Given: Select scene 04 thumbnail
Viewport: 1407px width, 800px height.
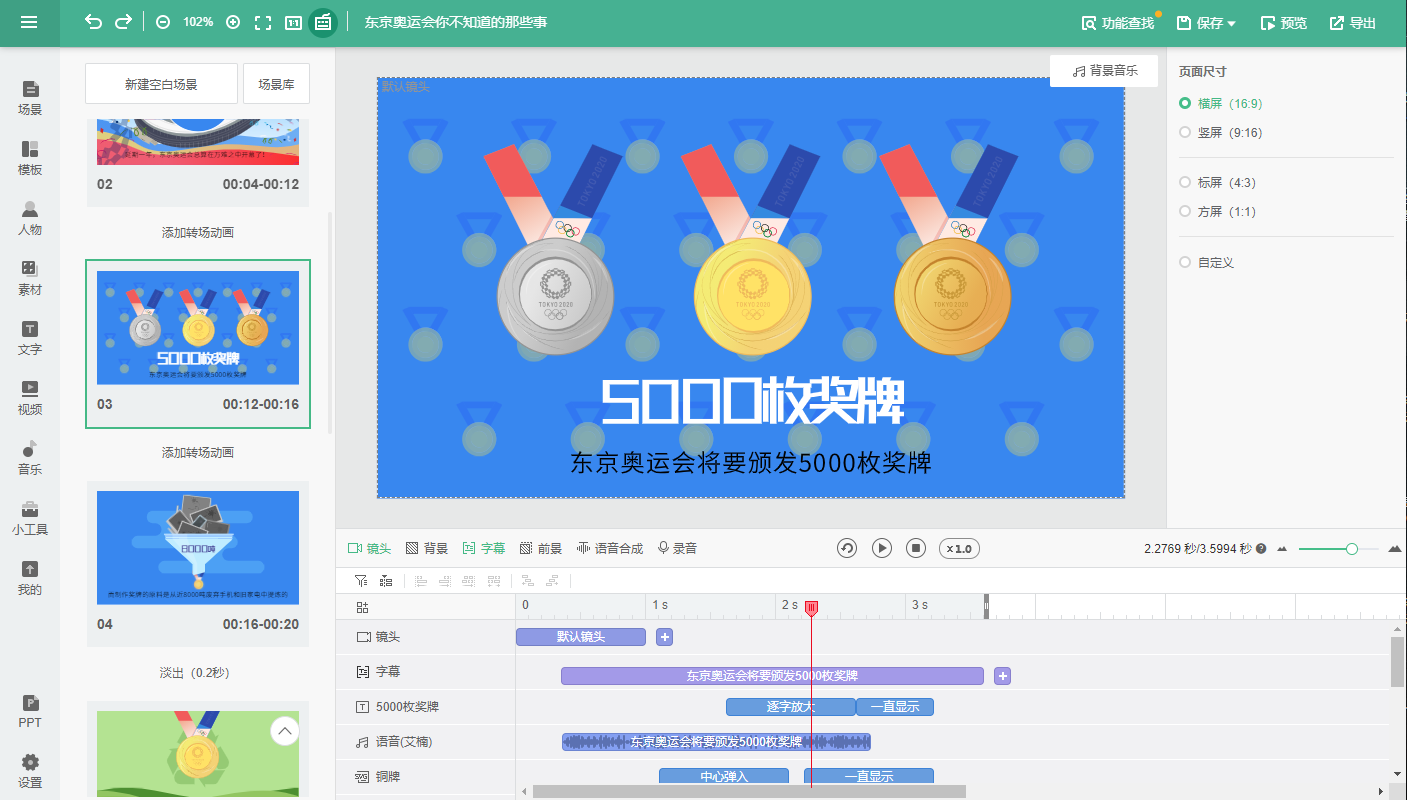Looking at the screenshot, I should [198, 547].
